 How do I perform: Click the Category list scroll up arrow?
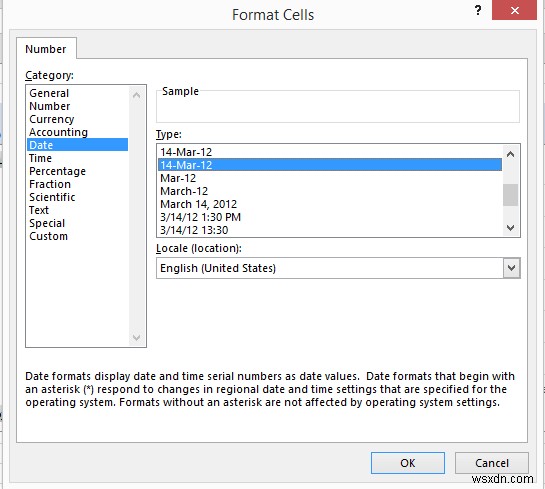[137, 95]
